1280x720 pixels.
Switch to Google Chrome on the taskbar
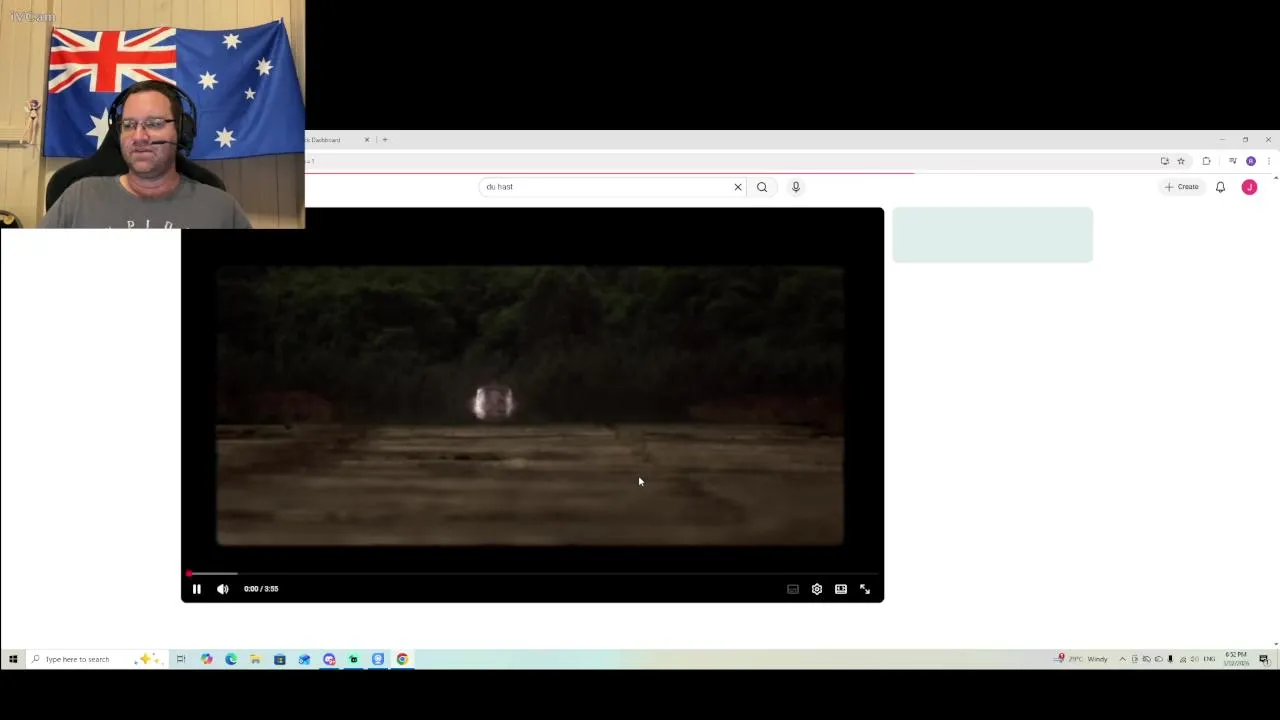[x=402, y=659]
